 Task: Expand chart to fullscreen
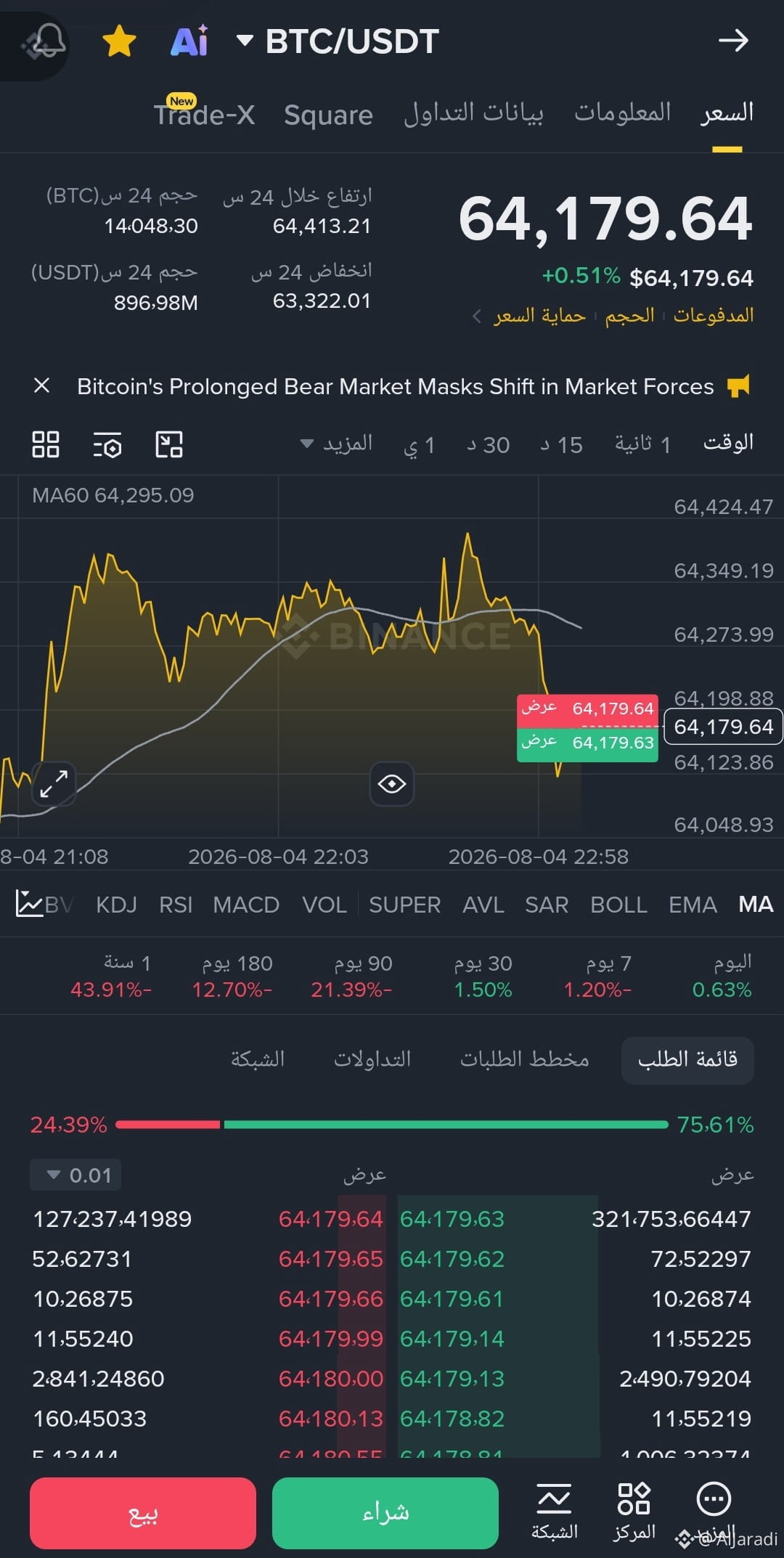click(54, 784)
